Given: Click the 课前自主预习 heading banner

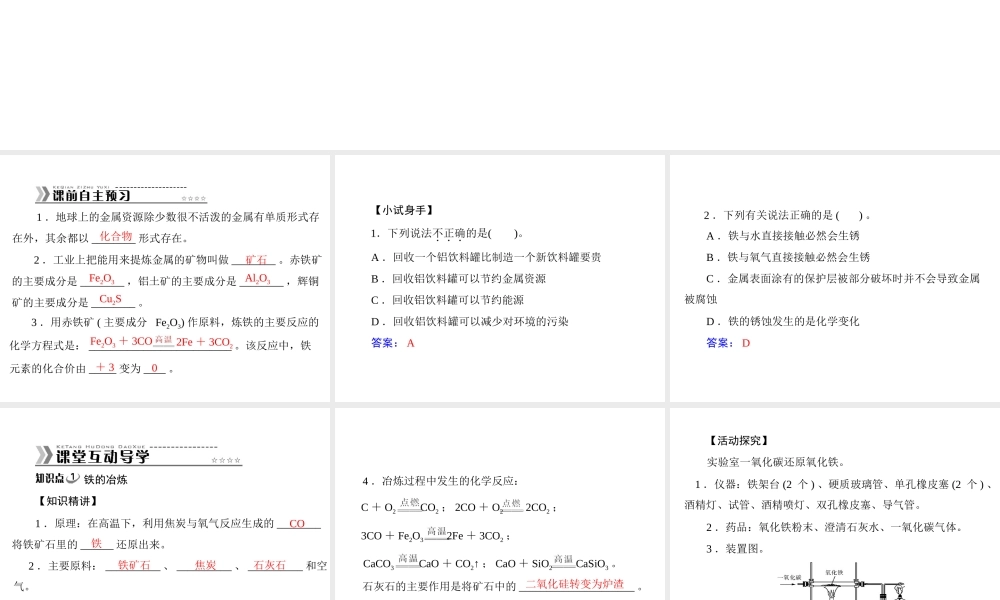Looking at the screenshot, I should 121,194.
